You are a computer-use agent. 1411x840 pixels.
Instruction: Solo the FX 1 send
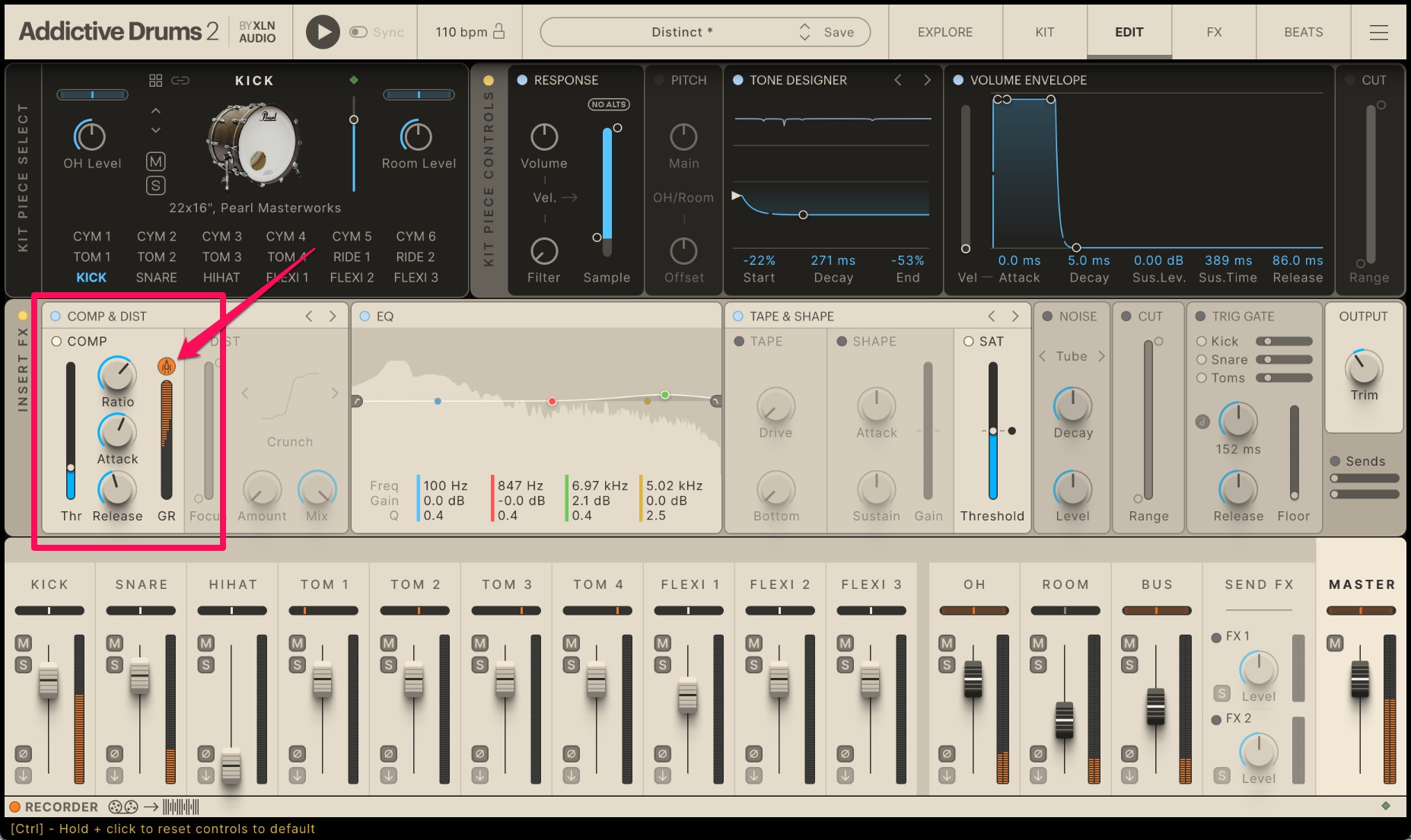click(1221, 693)
